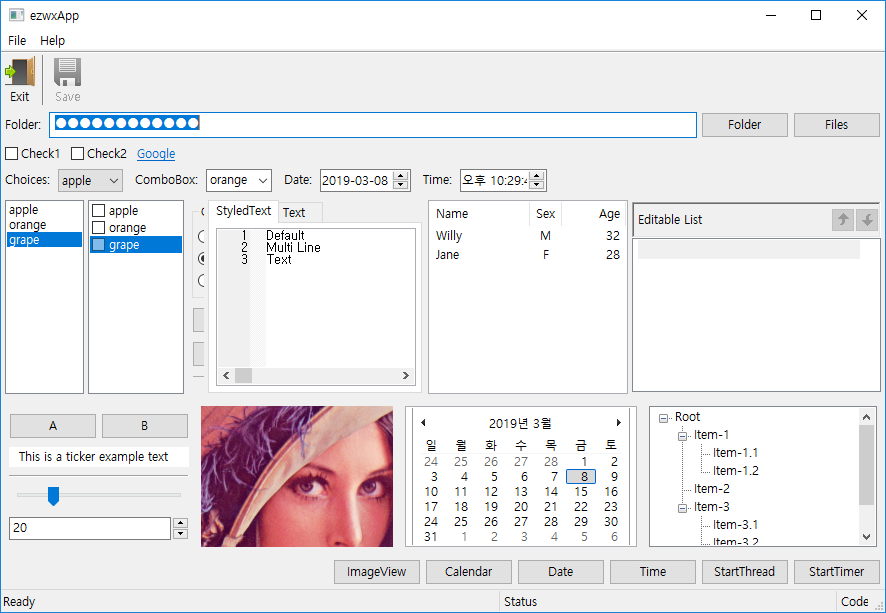Screen dimensions: 886x613
Task: Pick day 15 in the calendar
Action: tap(581, 492)
